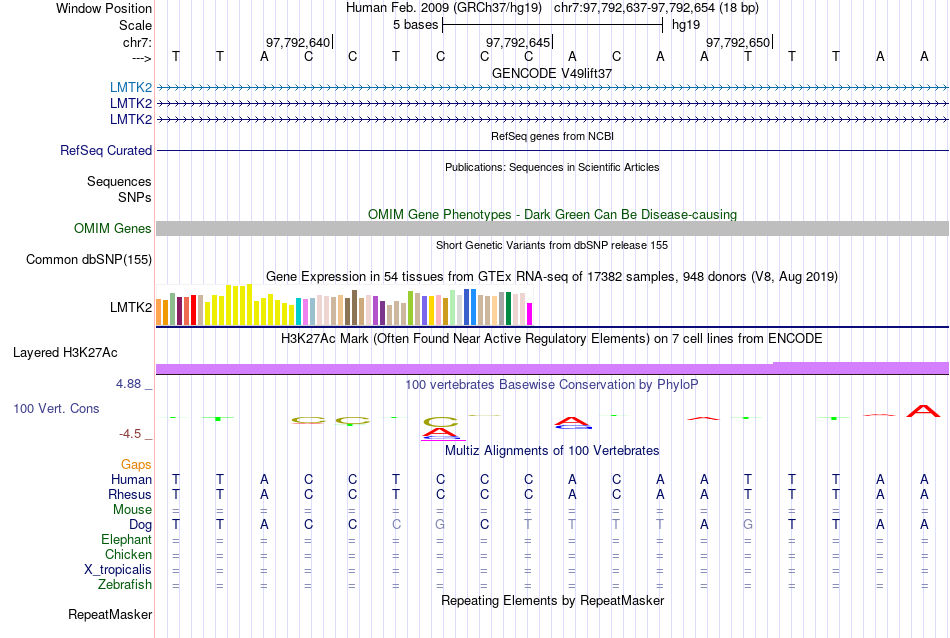Select the Zebrafish alignment row label

coord(125,585)
